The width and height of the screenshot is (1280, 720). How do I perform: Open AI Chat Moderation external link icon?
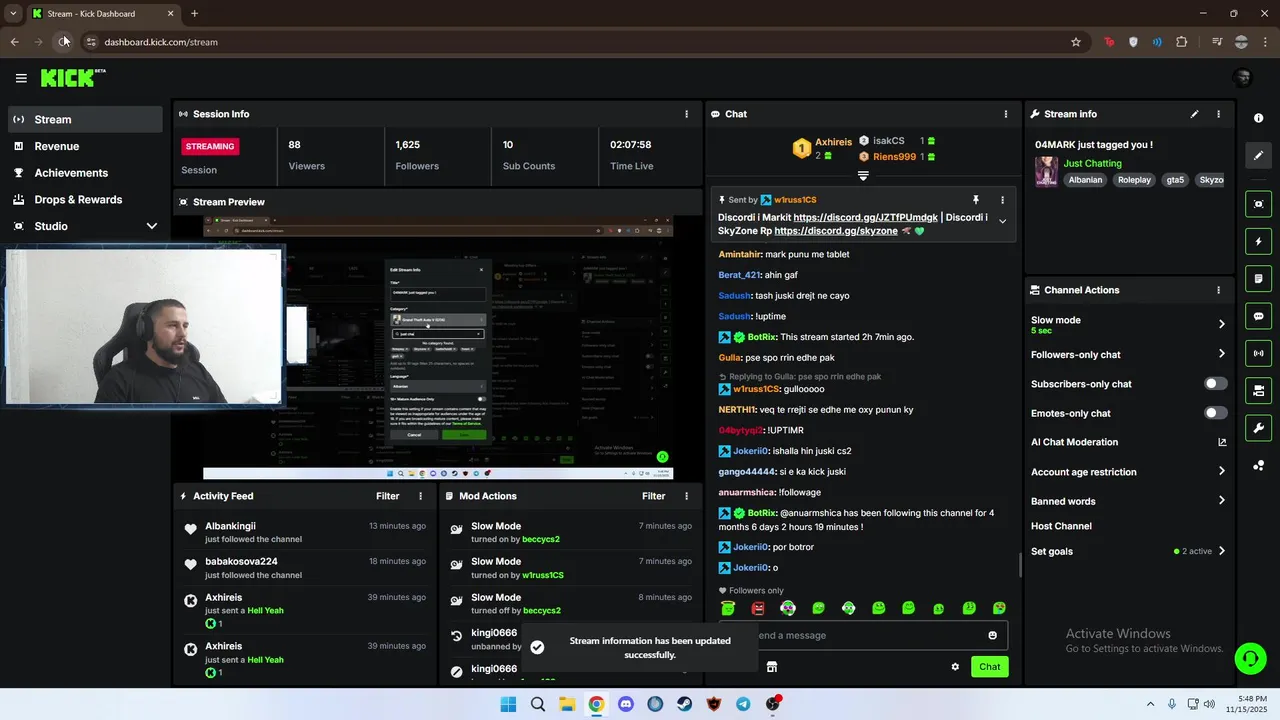[x=1222, y=442]
